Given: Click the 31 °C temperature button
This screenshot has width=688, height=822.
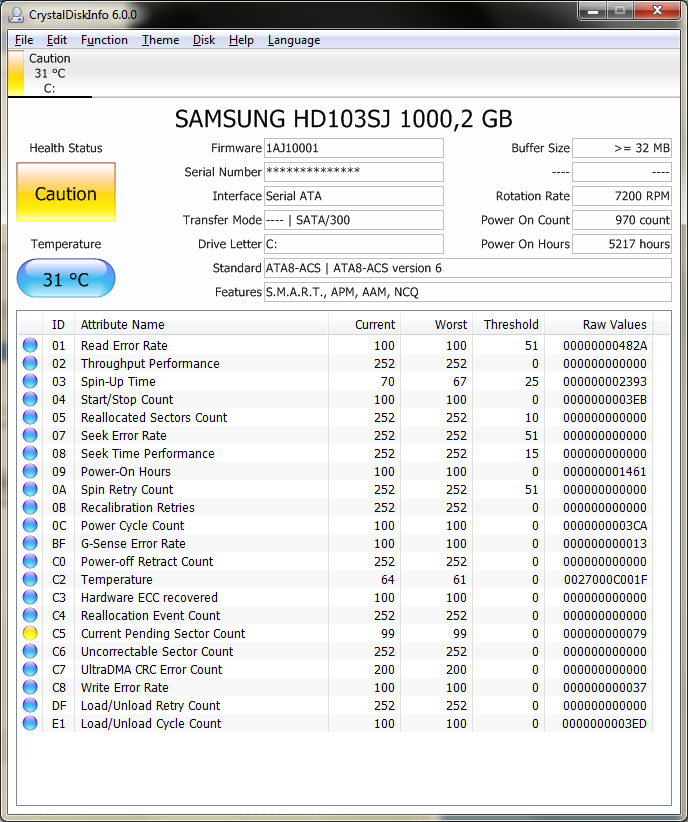Looking at the screenshot, I should click(66, 278).
